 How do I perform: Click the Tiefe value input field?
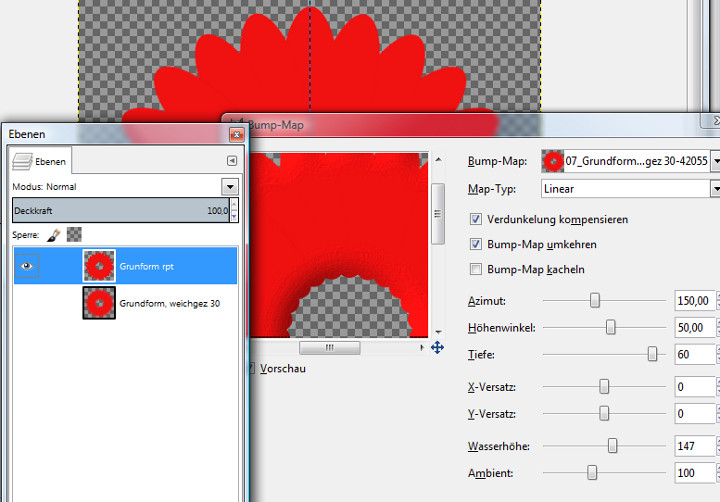click(x=694, y=354)
